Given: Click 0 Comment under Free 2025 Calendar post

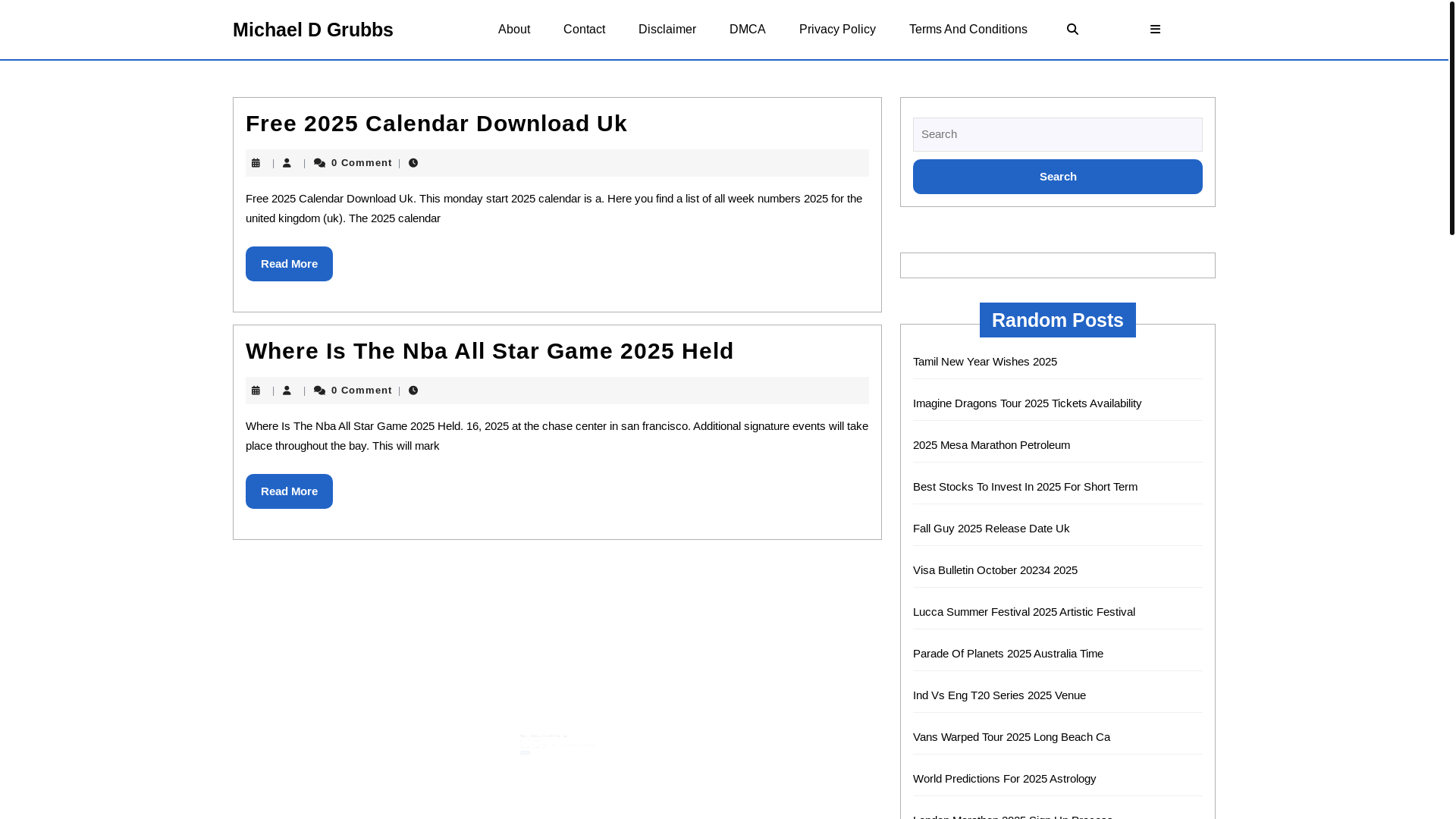Looking at the screenshot, I should pos(362,163).
